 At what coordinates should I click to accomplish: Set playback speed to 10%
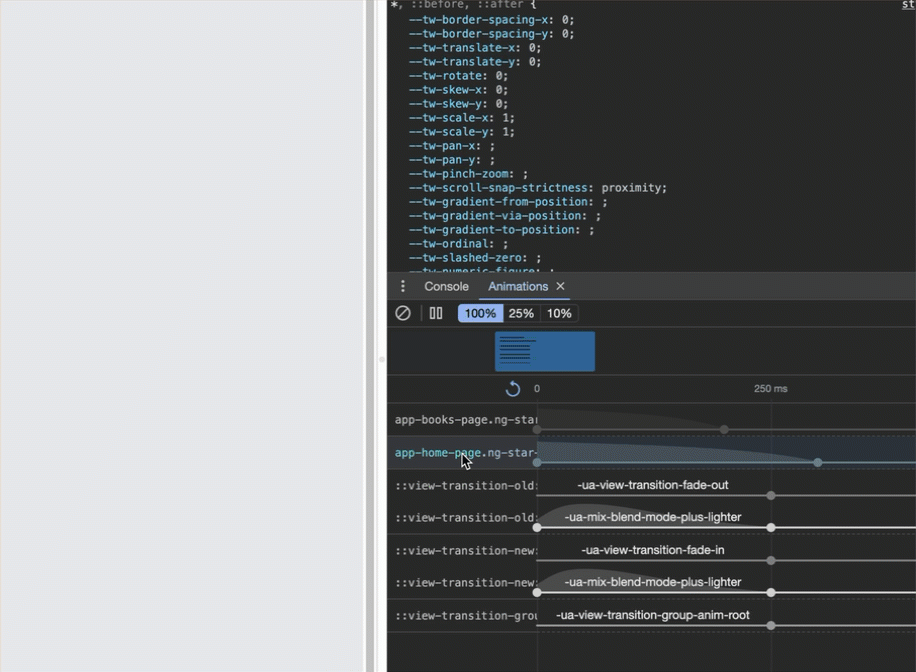click(559, 313)
